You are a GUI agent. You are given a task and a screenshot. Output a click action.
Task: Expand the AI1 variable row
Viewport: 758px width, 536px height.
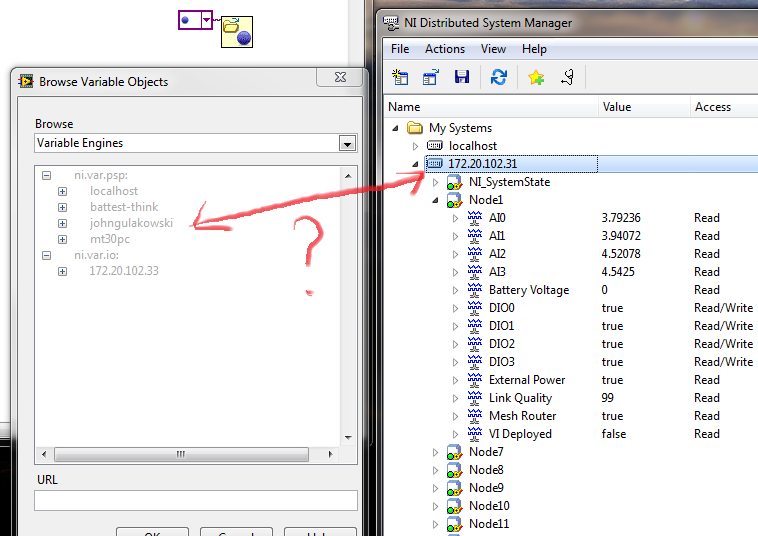click(x=455, y=236)
